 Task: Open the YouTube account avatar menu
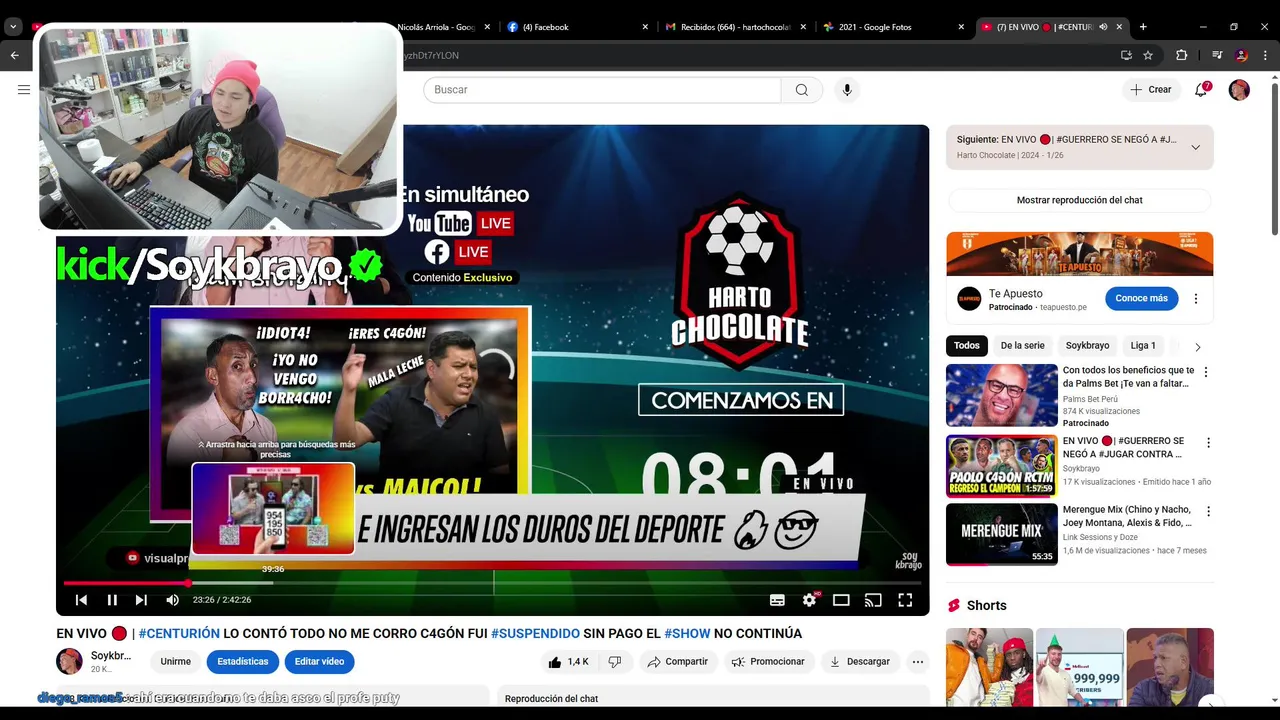(1239, 90)
